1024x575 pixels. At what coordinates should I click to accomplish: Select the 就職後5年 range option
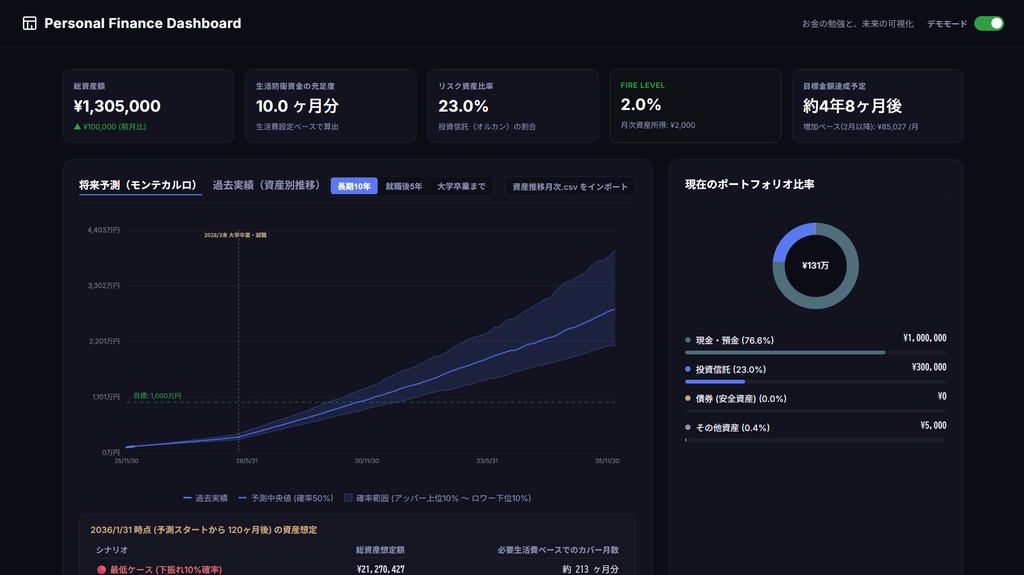(404, 186)
